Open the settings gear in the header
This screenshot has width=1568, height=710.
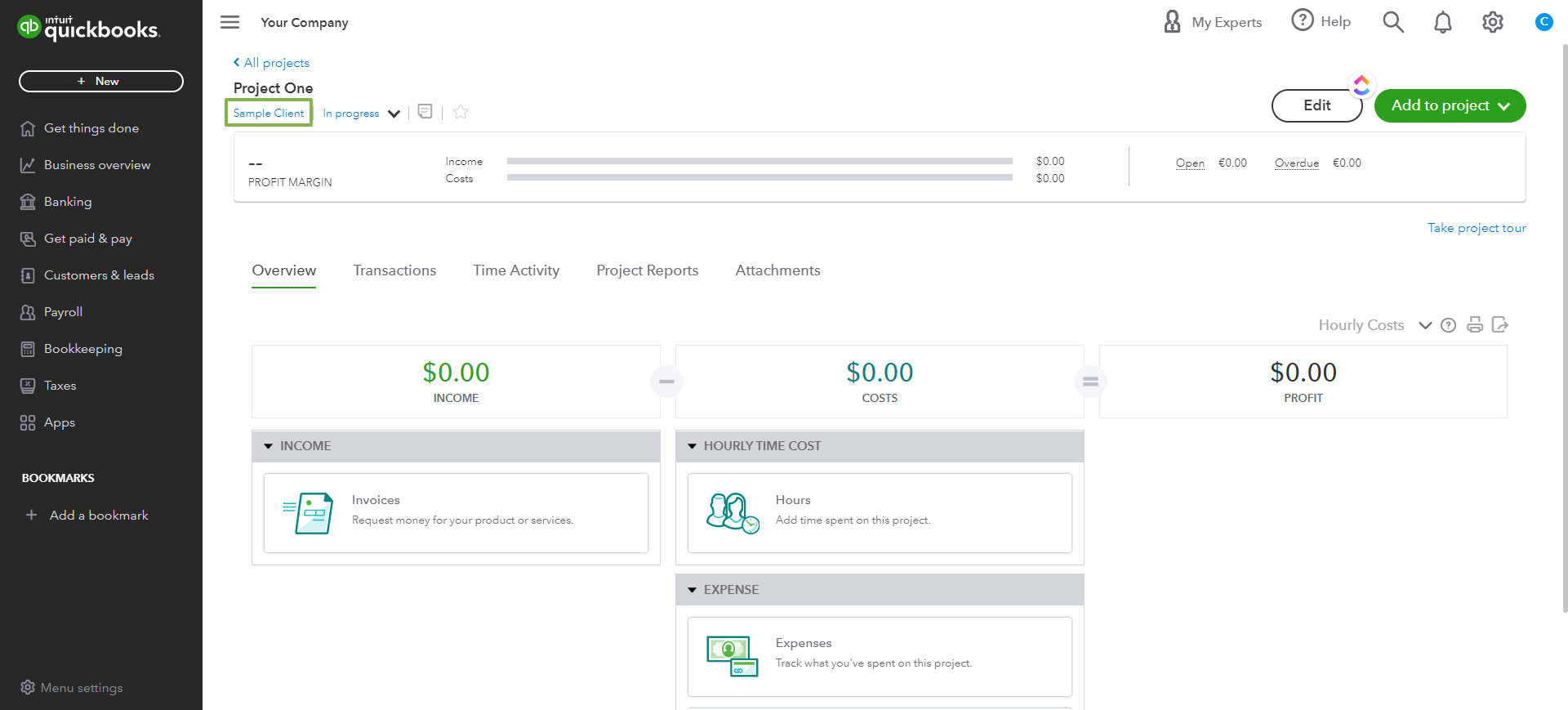coord(1492,23)
